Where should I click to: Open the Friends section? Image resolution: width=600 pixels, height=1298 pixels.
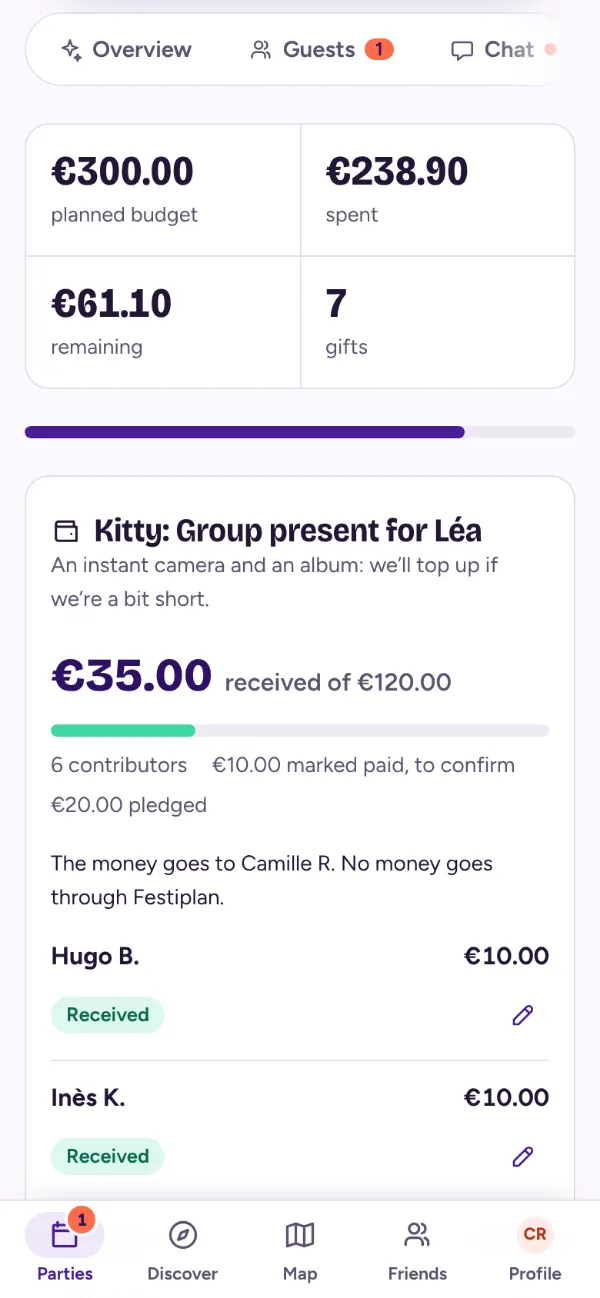[417, 1248]
